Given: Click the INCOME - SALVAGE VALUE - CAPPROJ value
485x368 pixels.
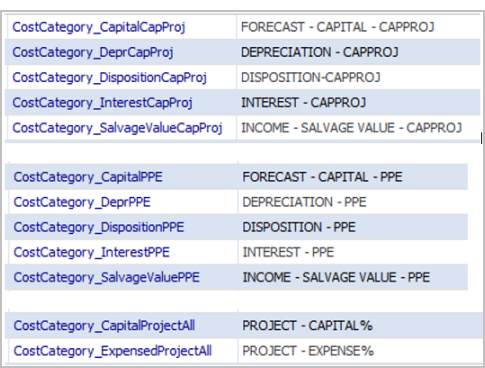Looking at the screenshot, I should click(351, 128).
